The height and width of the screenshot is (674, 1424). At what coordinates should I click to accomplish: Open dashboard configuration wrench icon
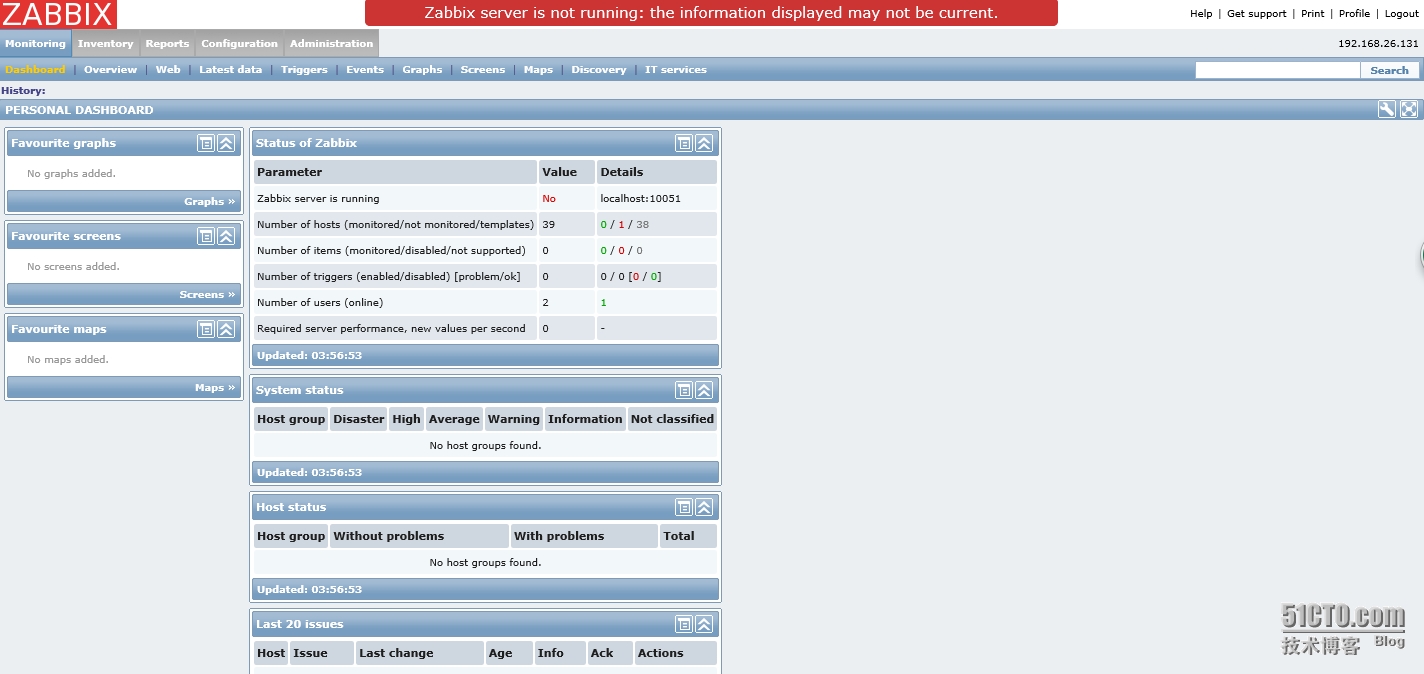pyautogui.click(x=1386, y=110)
